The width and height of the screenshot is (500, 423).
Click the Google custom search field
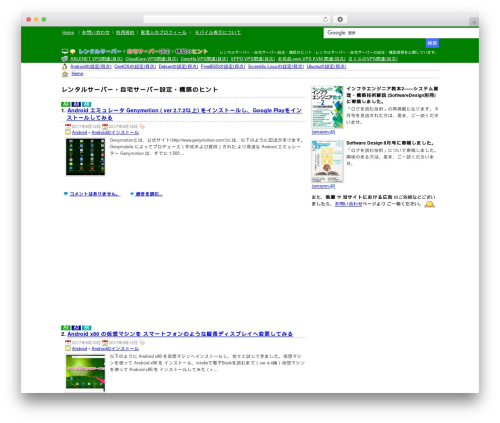[401, 33]
